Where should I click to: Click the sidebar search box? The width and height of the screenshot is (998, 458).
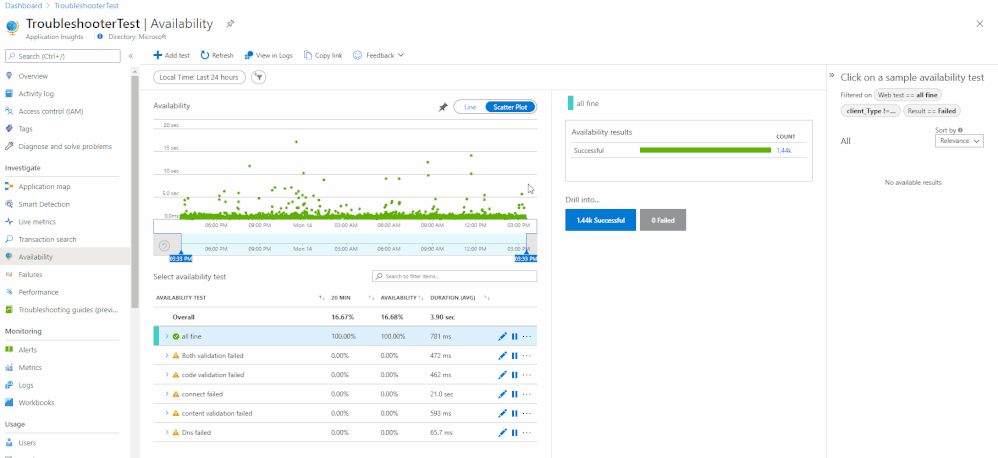[62, 56]
